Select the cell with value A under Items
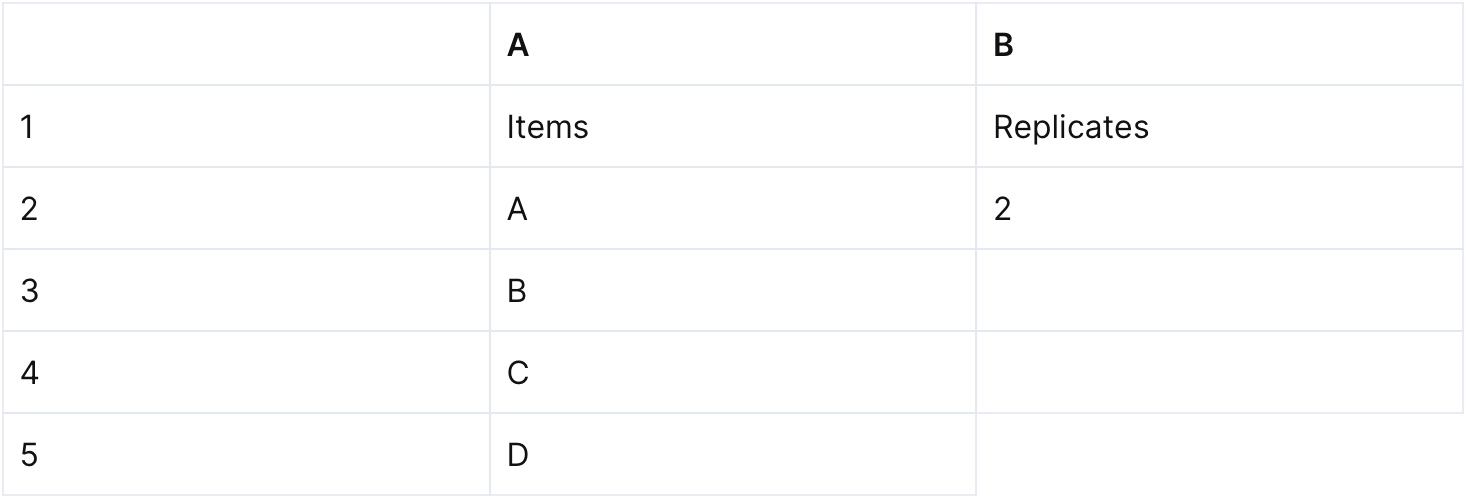1466x498 pixels. (732, 209)
